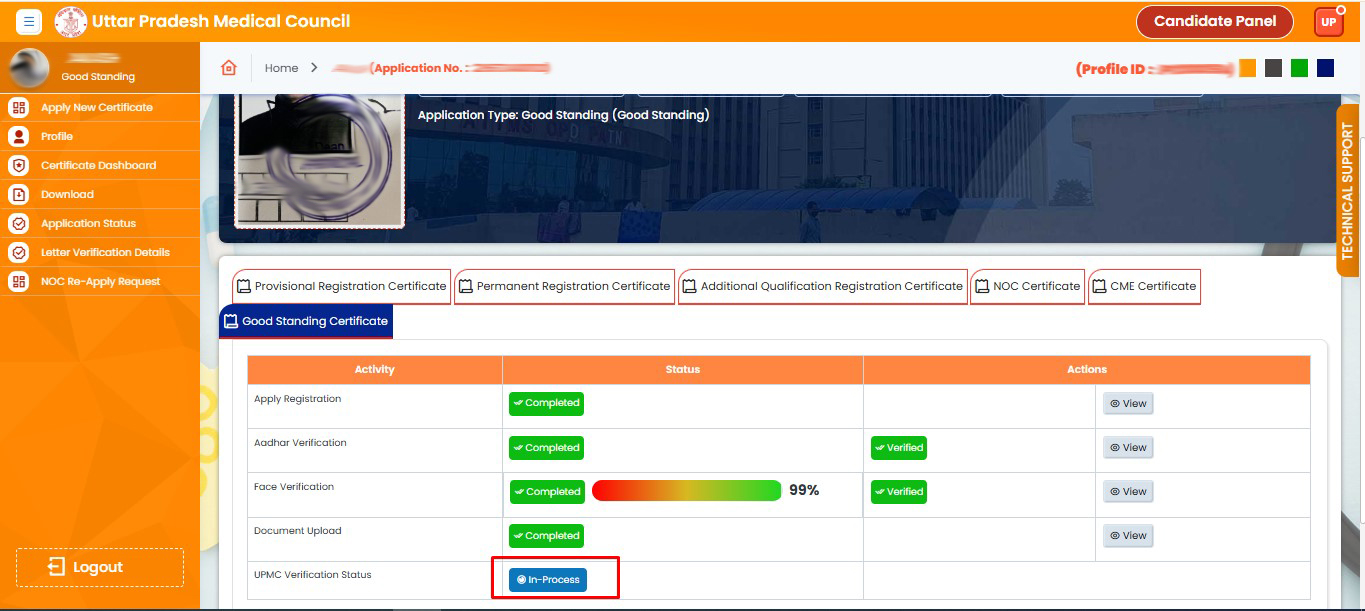The width and height of the screenshot is (1365, 611).
Task: Open Profile from the sidebar
Action: [x=57, y=137]
